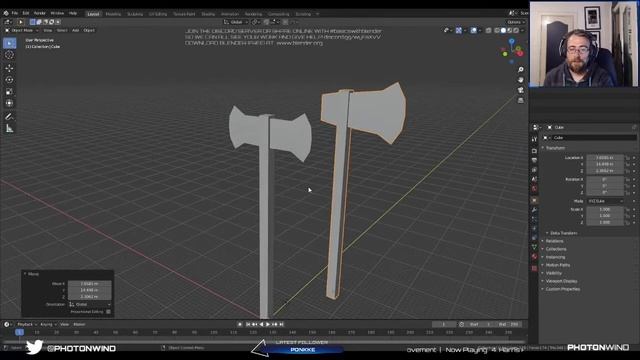The width and height of the screenshot is (640, 360).
Task: Click the frame 1 playhead marker
Action: (x=19, y=333)
